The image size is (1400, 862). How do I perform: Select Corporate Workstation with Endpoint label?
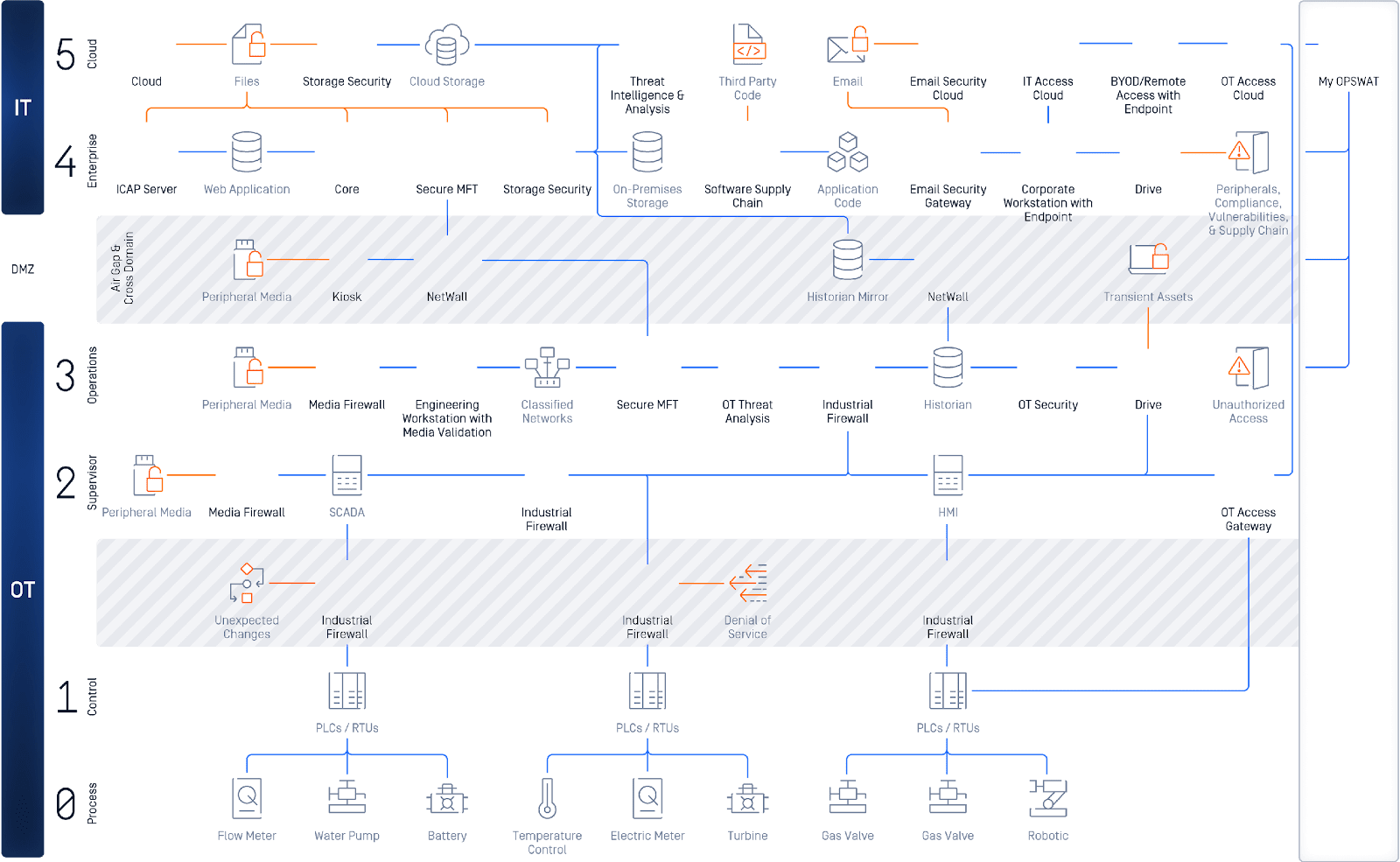point(1048,203)
